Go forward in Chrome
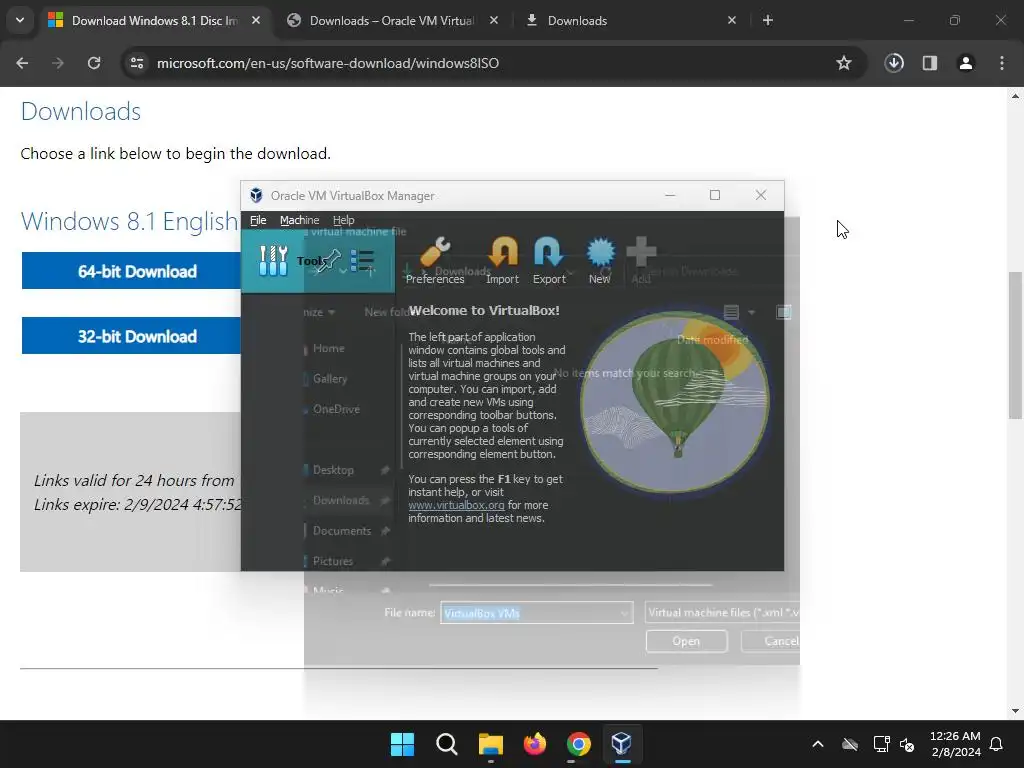 (58, 63)
